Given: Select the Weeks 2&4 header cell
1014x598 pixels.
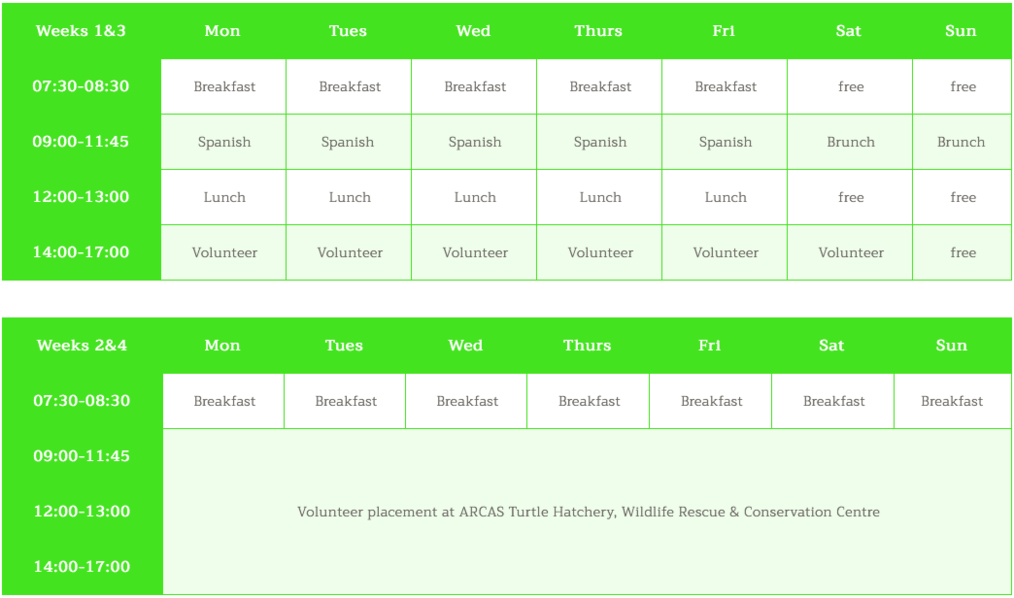Looking at the screenshot, I should click(82, 345).
